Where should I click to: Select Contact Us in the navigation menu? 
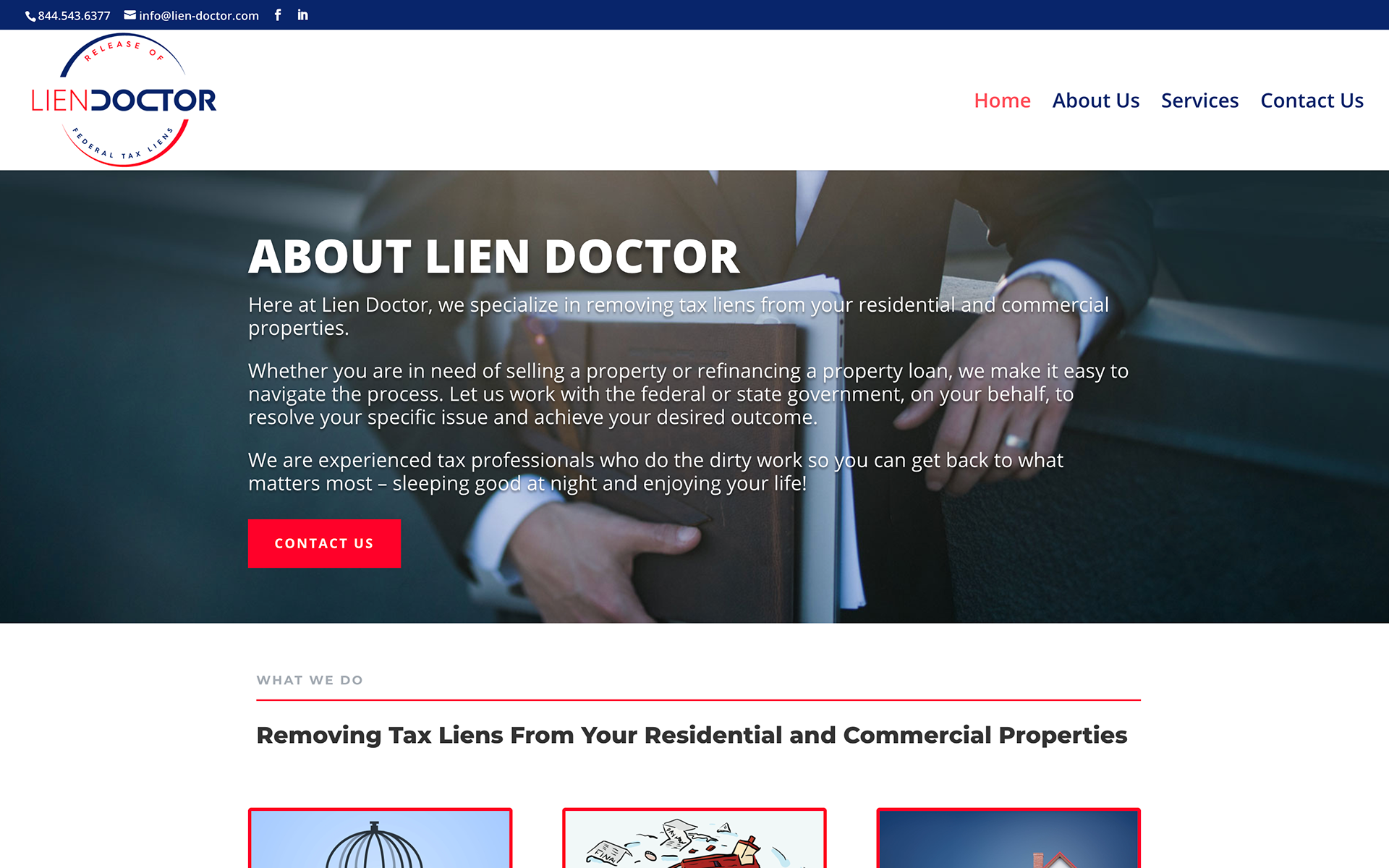1312,101
